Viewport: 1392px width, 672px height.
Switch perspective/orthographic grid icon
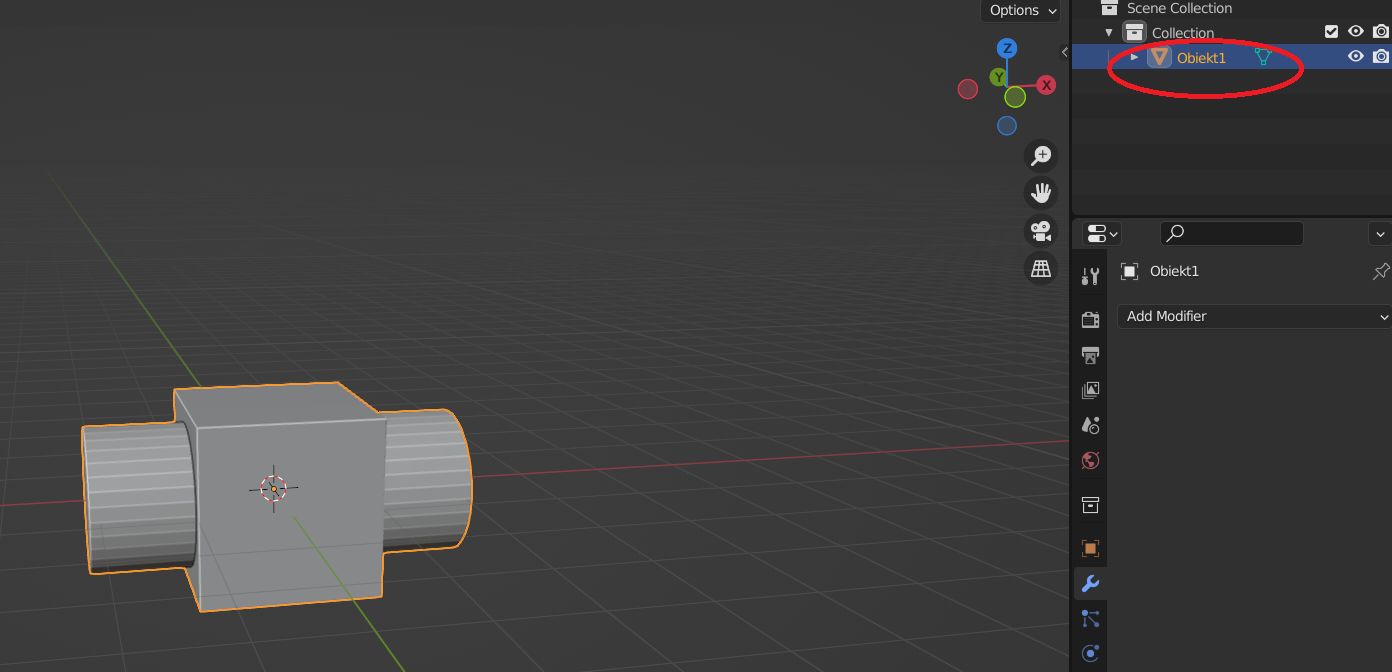1042,268
